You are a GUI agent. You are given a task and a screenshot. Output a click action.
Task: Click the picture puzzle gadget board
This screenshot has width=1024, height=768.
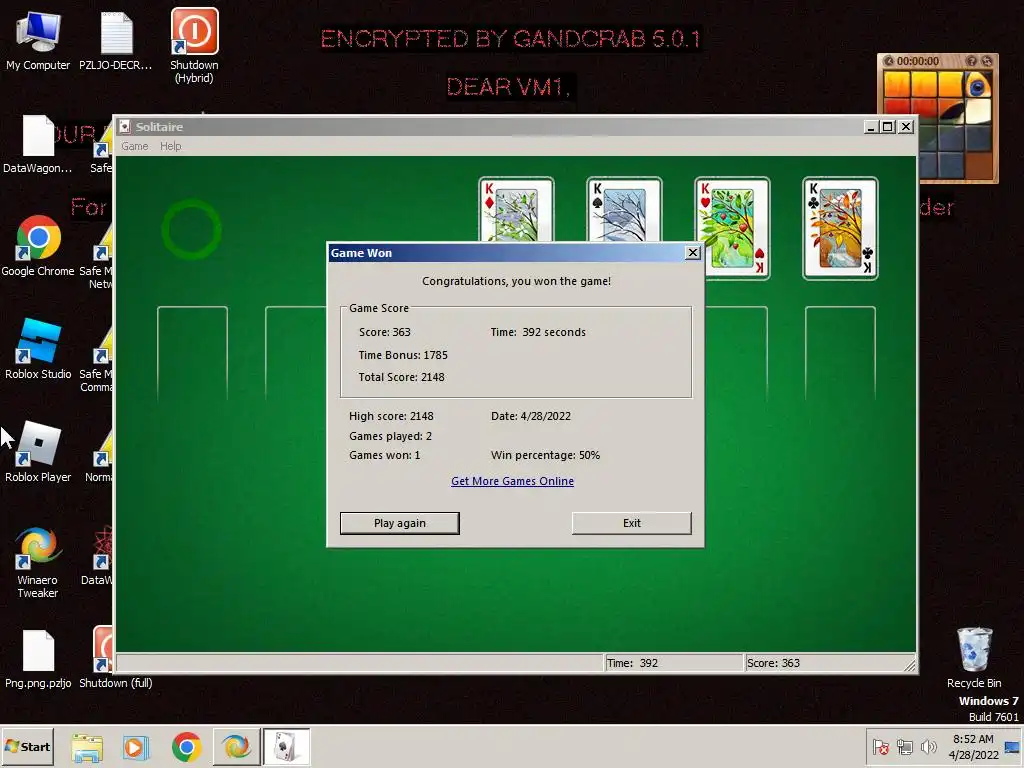click(x=938, y=124)
